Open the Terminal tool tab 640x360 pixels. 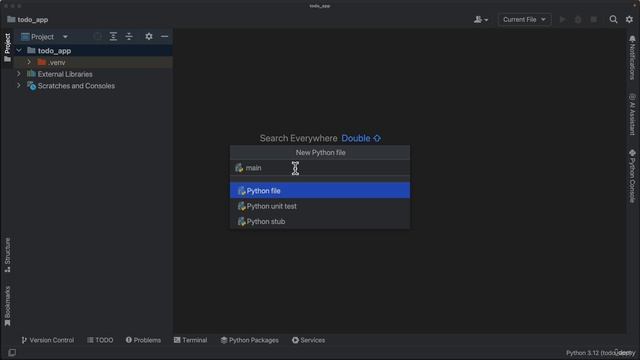point(190,340)
